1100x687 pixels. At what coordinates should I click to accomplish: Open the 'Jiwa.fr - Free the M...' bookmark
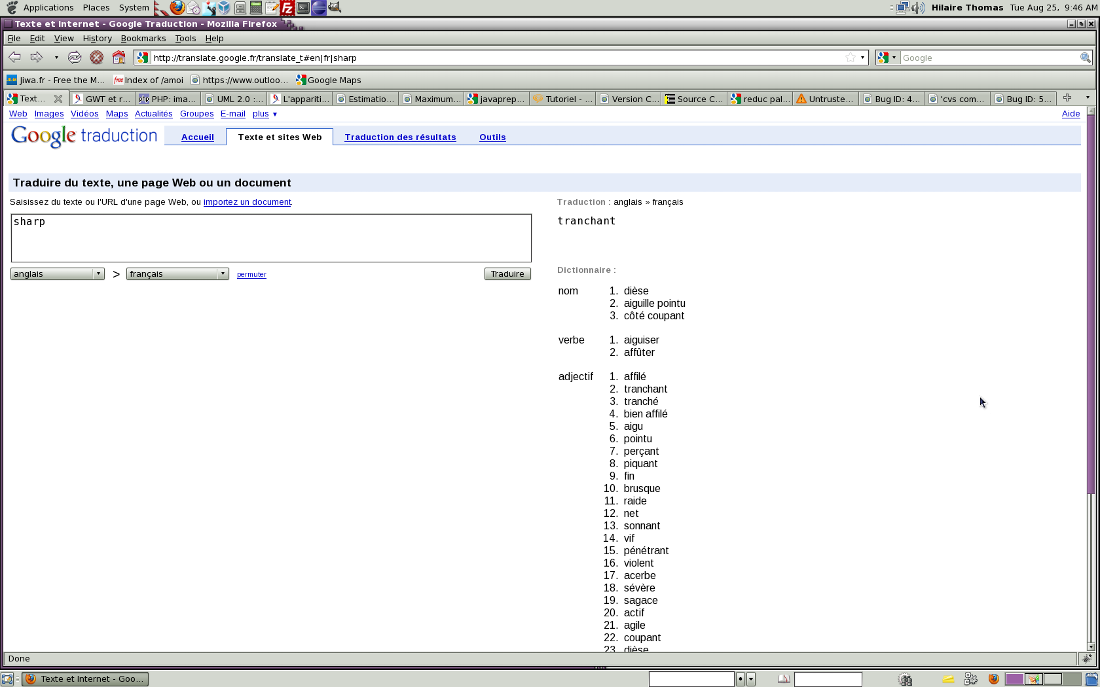(x=55, y=80)
